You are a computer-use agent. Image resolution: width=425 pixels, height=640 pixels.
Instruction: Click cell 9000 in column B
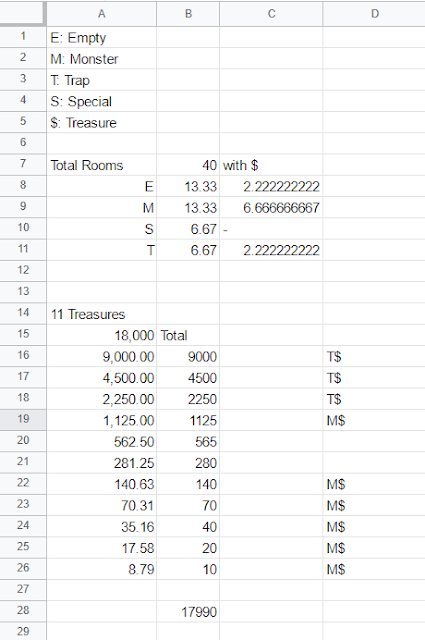point(188,356)
